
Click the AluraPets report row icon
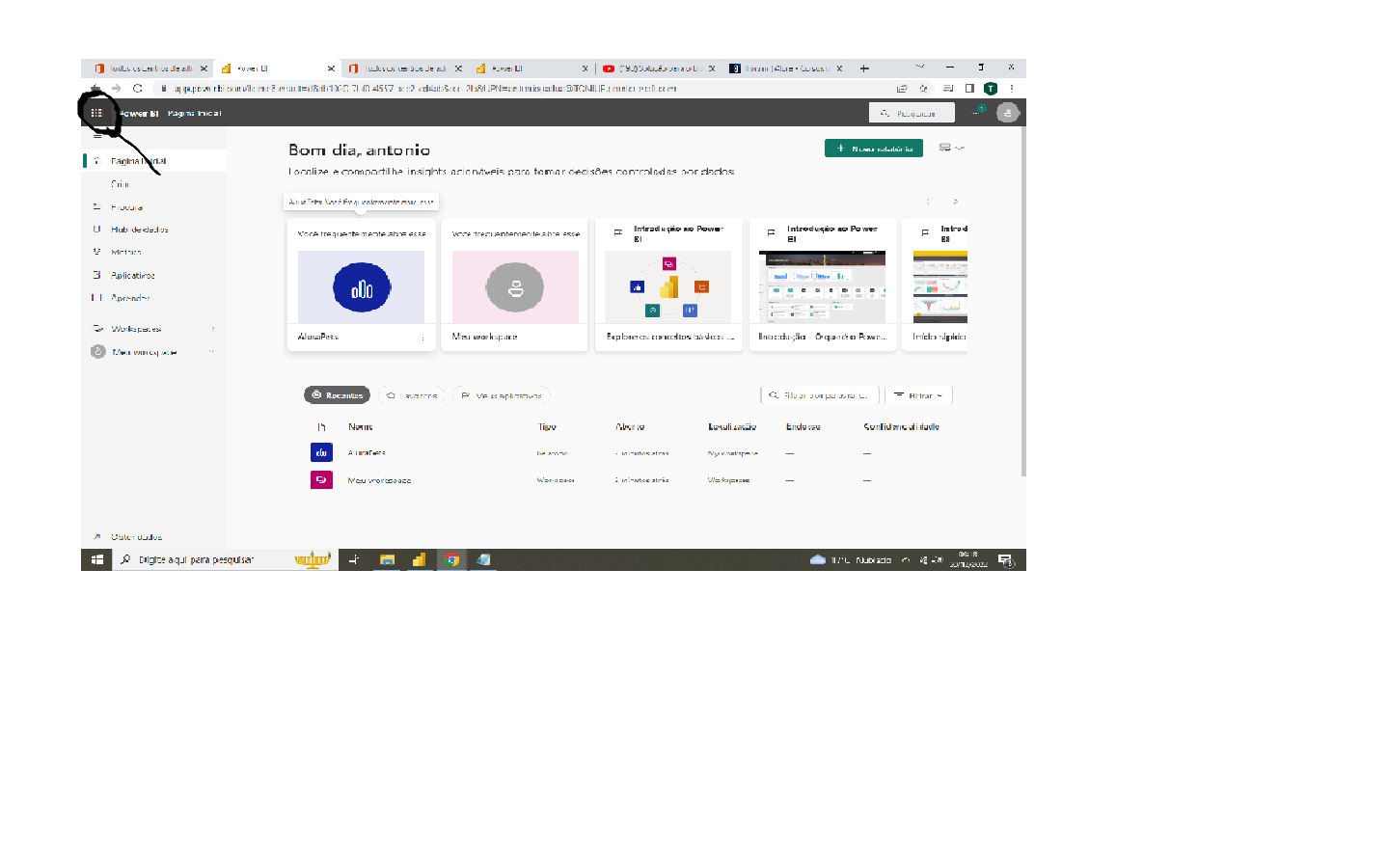tap(321, 452)
